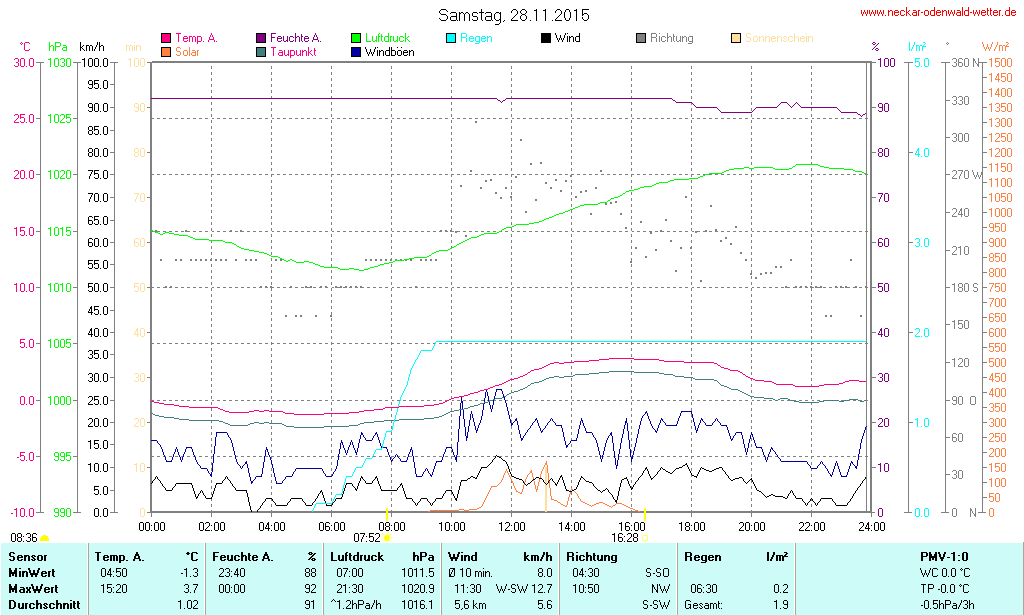
Task: Click the chart title Samstag, 28.11.2015
Action: click(x=514, y=15)
